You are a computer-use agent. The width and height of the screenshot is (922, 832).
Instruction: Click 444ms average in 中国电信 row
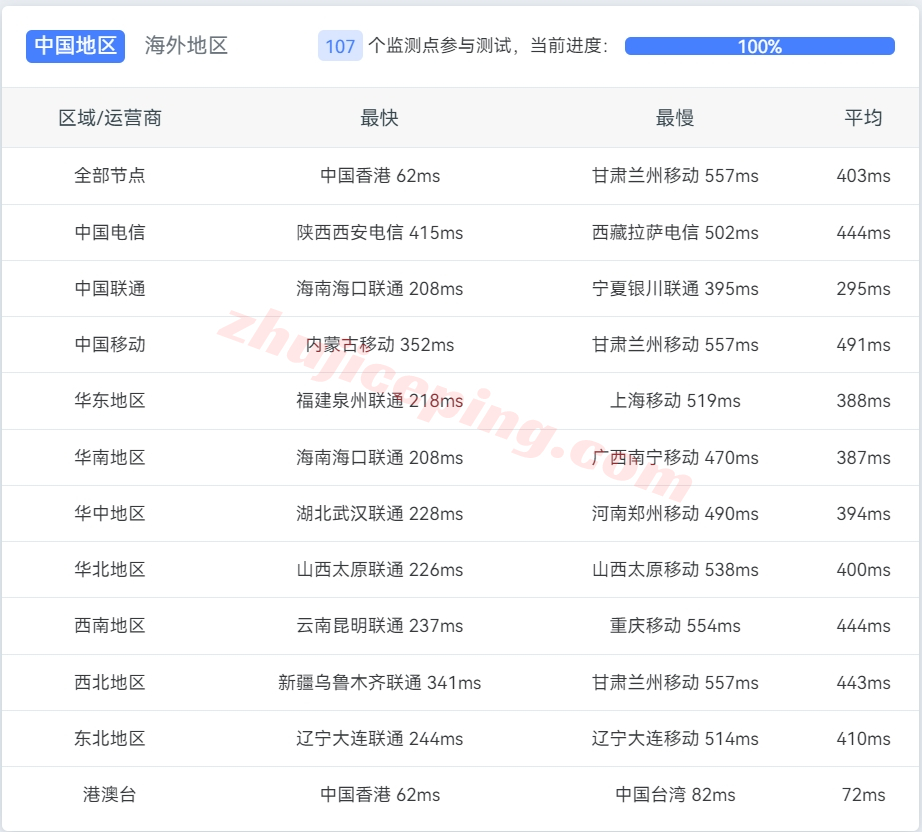tap(863, 232)
